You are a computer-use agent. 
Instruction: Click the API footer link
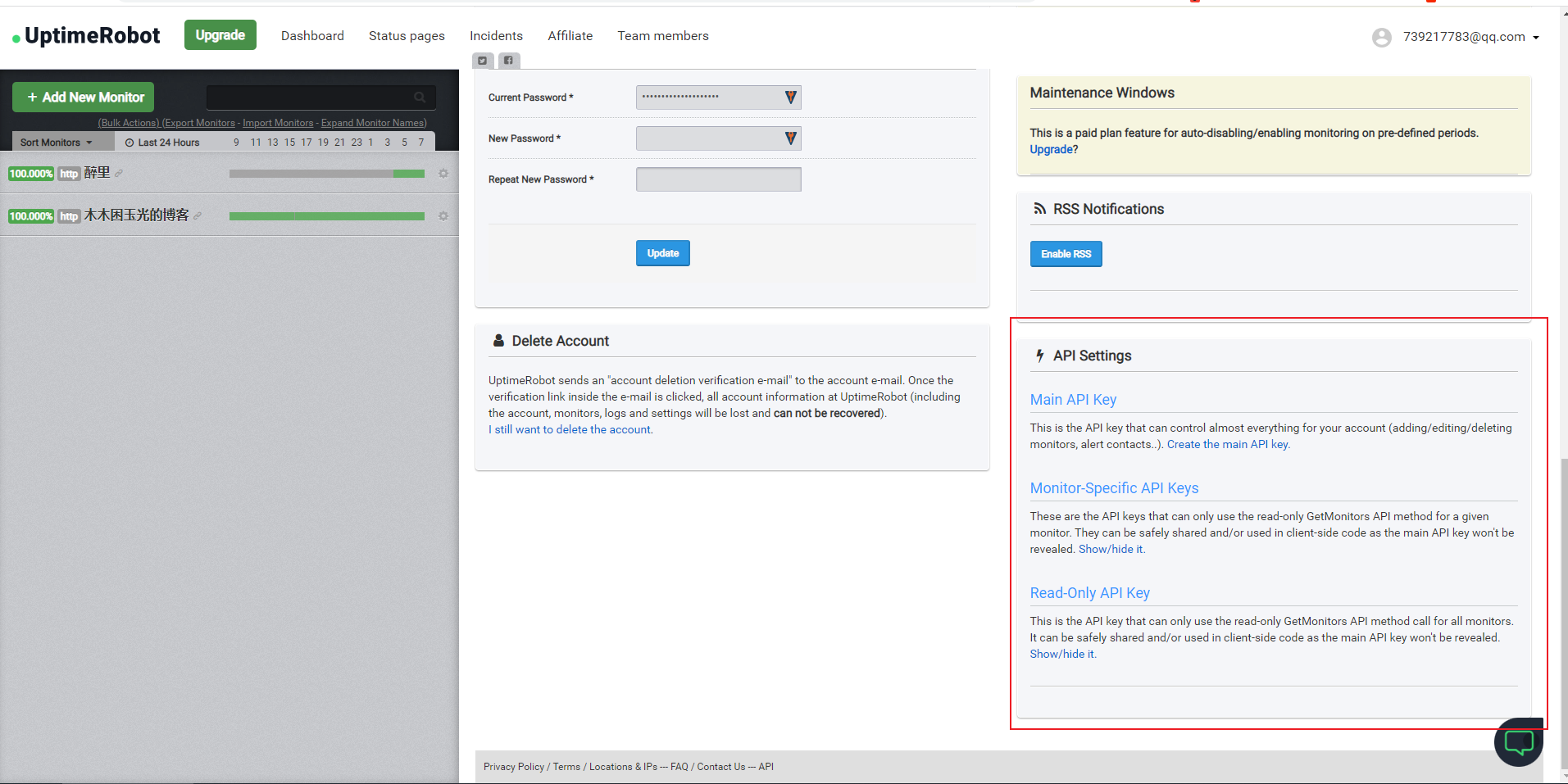[x=766, y=767]
